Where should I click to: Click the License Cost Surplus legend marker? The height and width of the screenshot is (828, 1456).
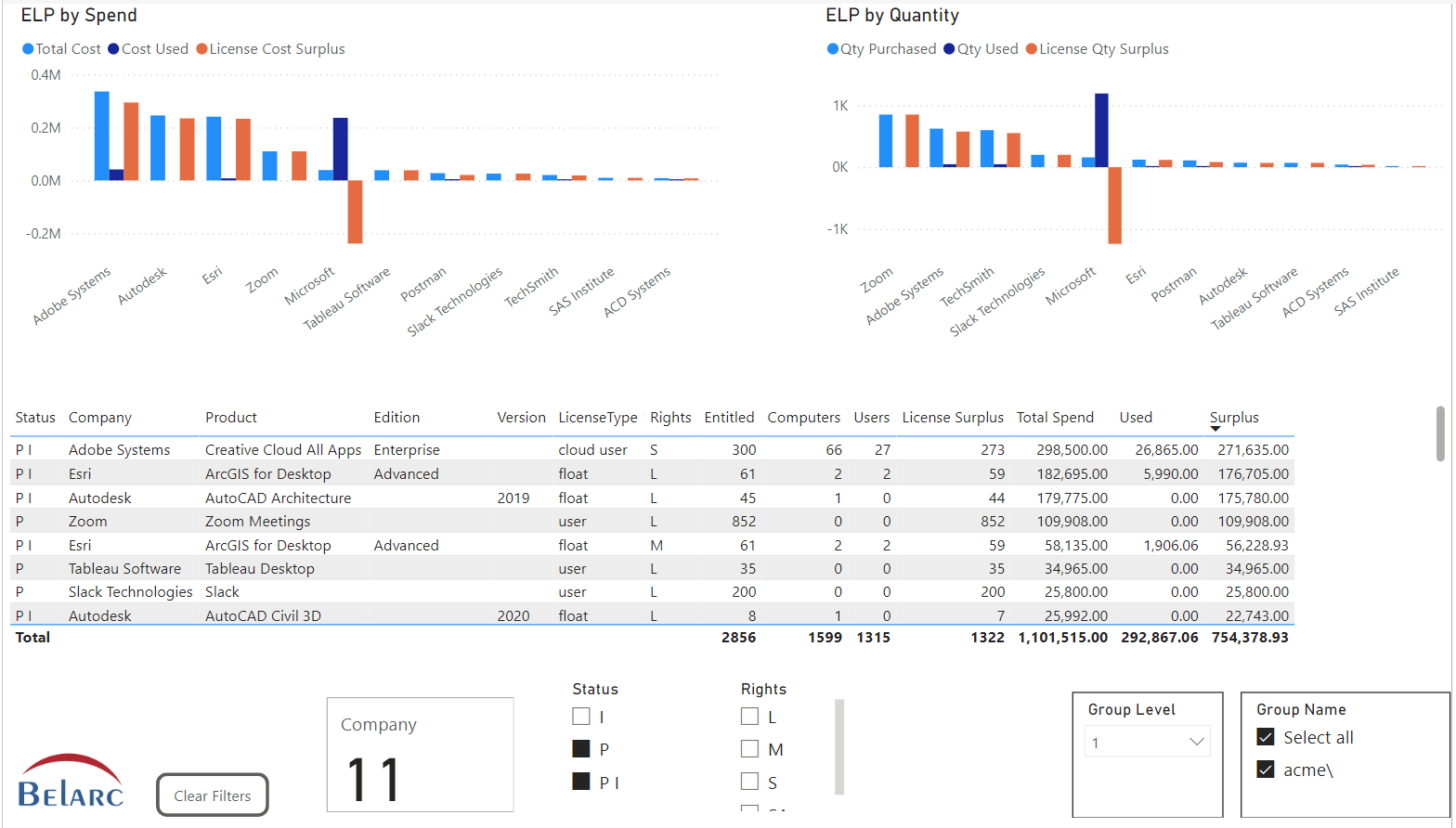click(201, 49)
